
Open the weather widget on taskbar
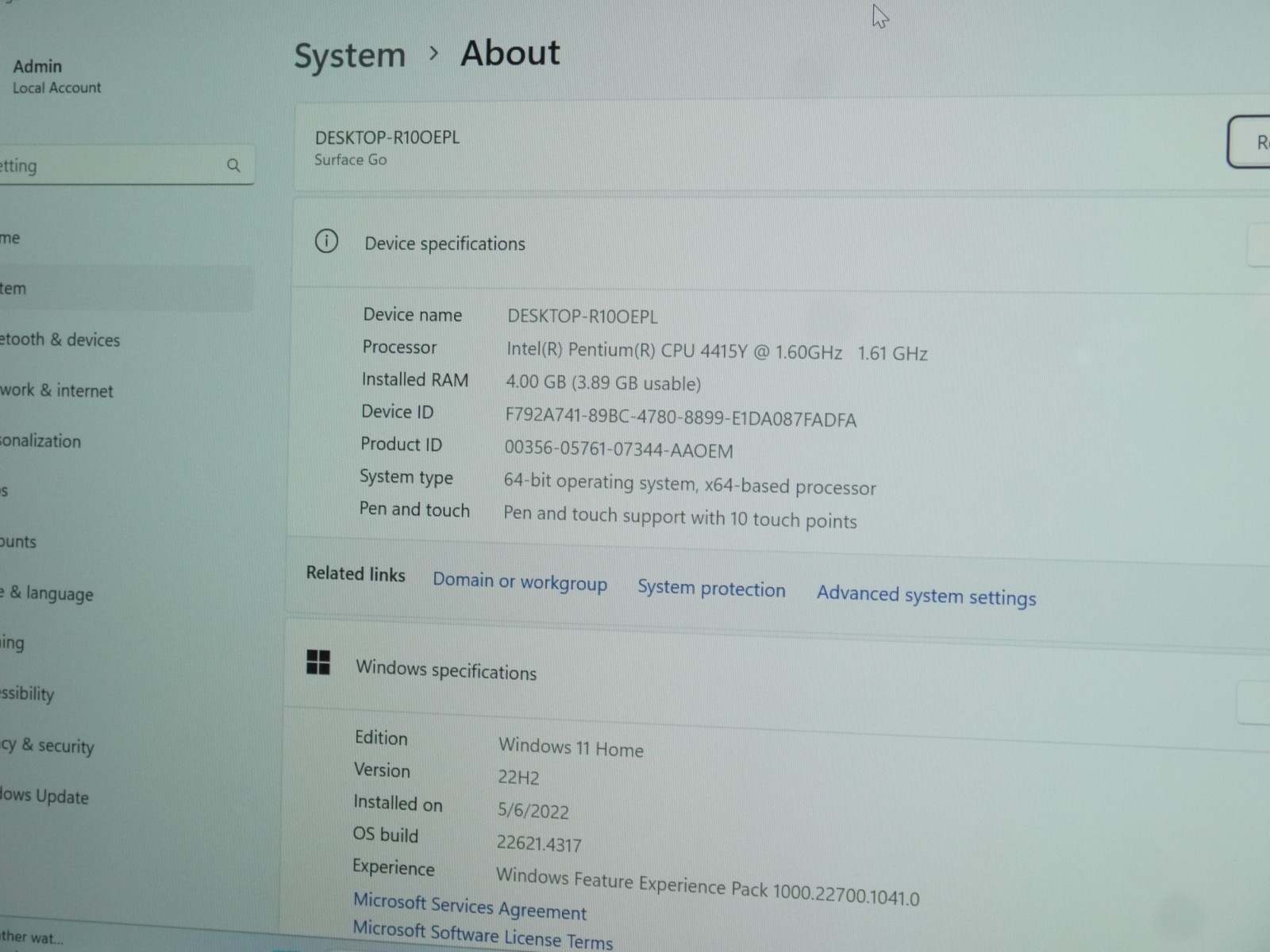[x=32, y=937]
